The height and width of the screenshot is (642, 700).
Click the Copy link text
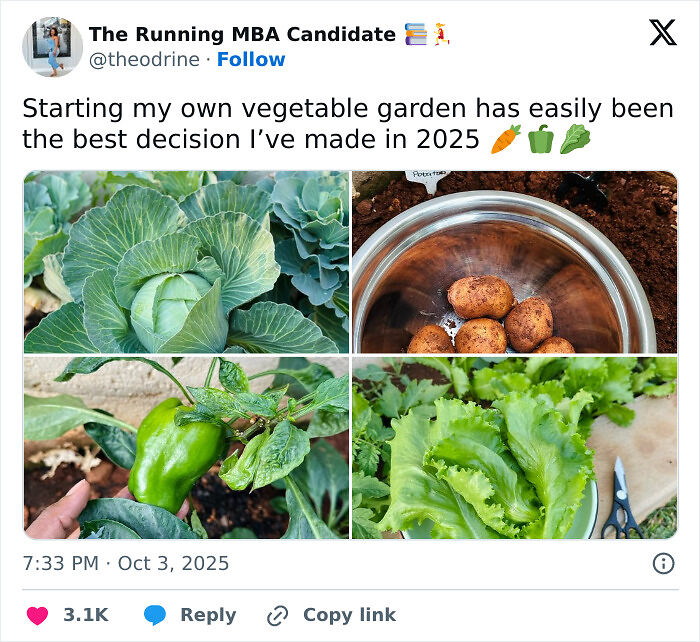pyautogui.click(x=349, y=615)
